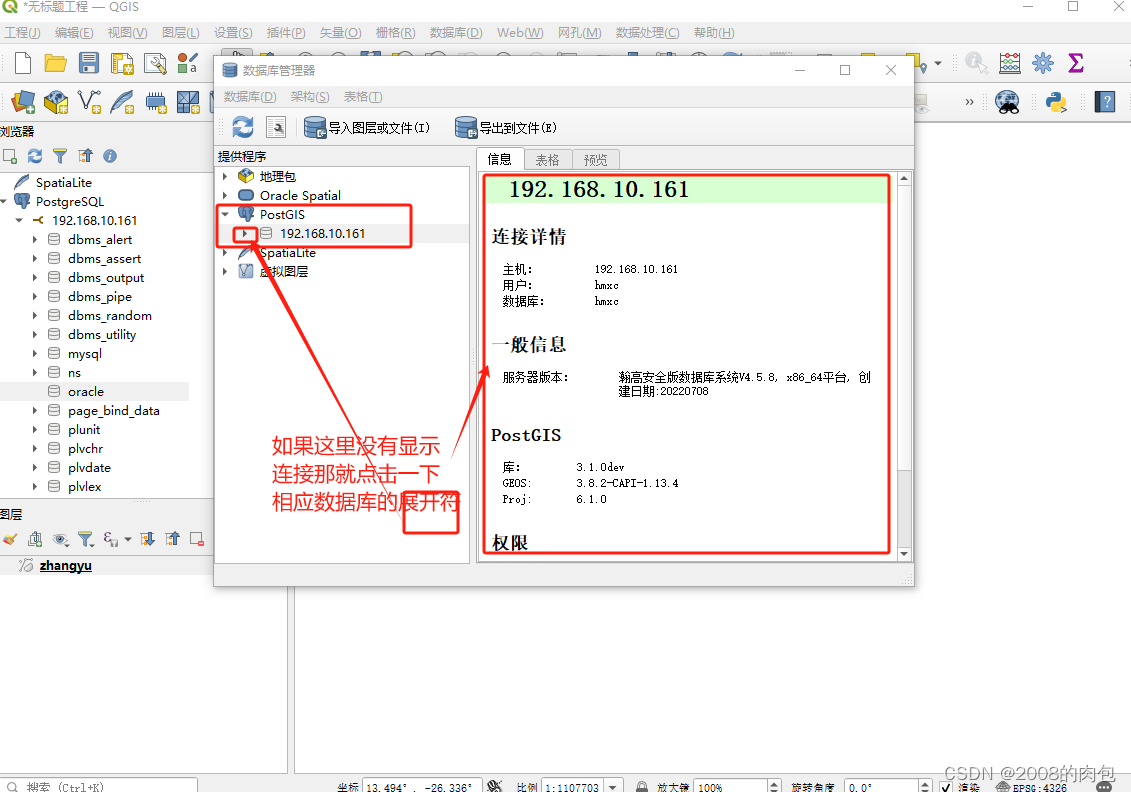Open the 架构(S) menu in DB Manager

pyautogui.click(x=310, y=97)
